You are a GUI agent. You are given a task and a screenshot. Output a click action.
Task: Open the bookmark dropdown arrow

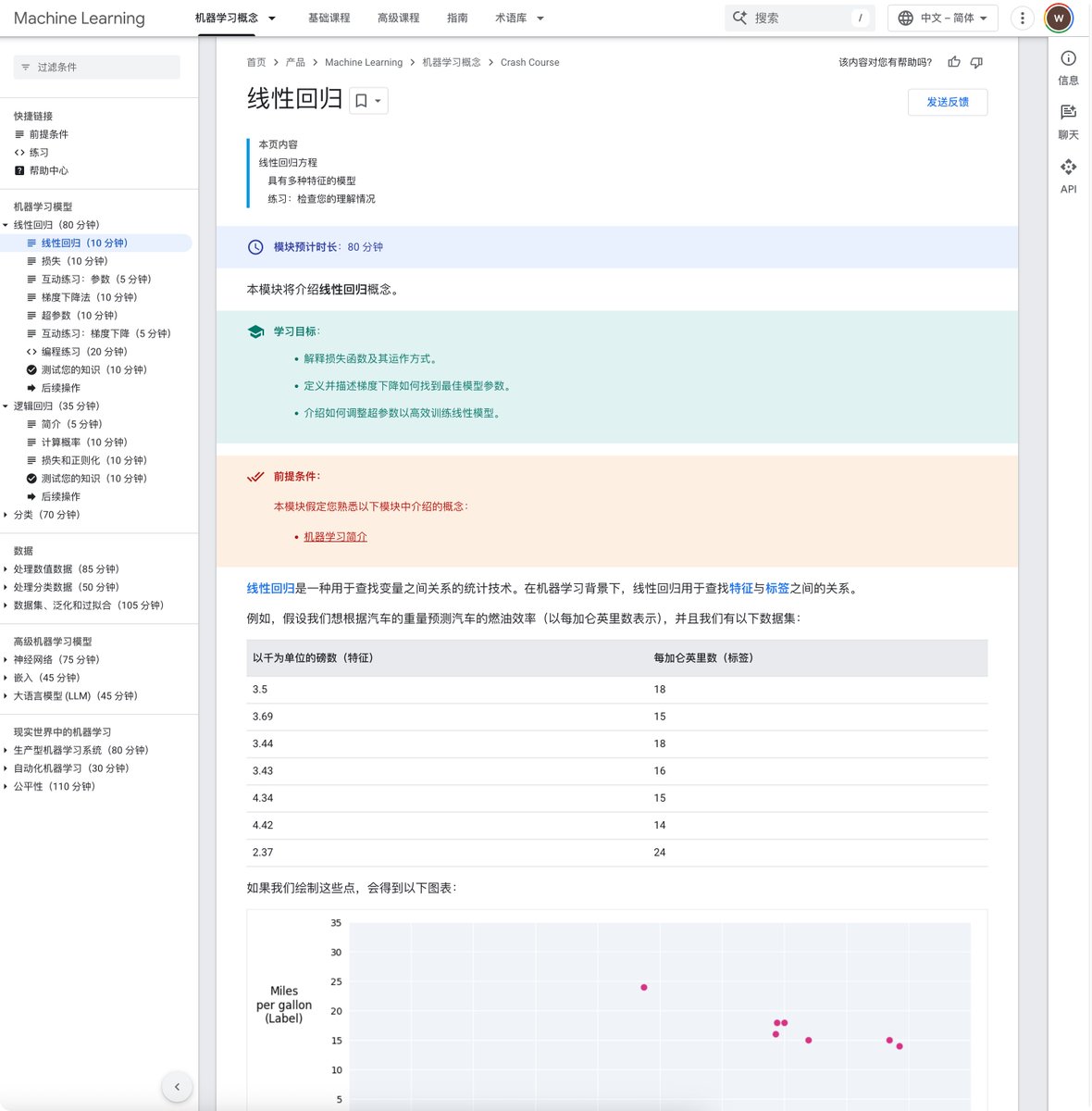[x=378, y=101]
